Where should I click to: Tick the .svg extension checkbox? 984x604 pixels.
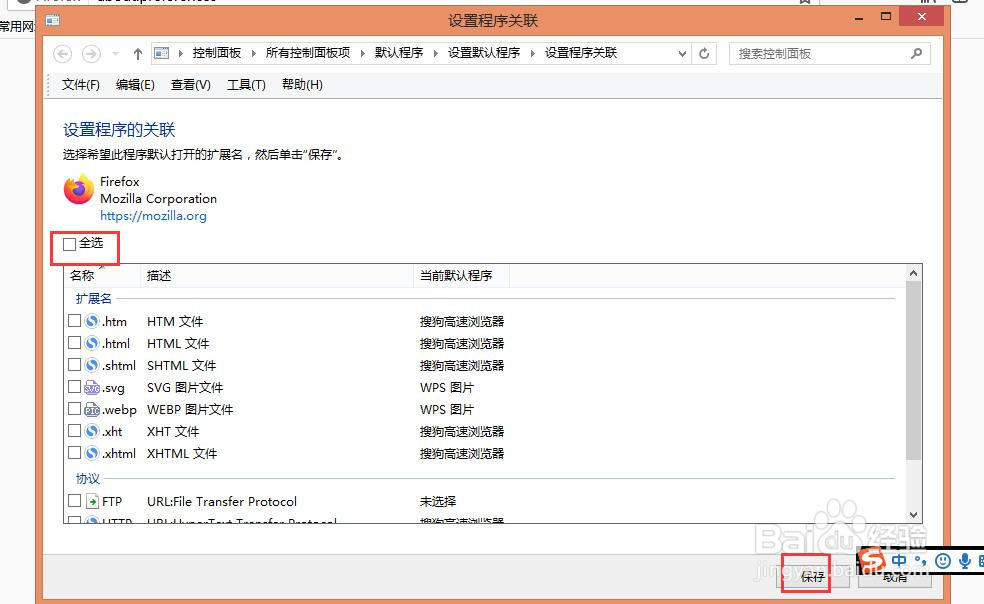click(x=74, y=387)
